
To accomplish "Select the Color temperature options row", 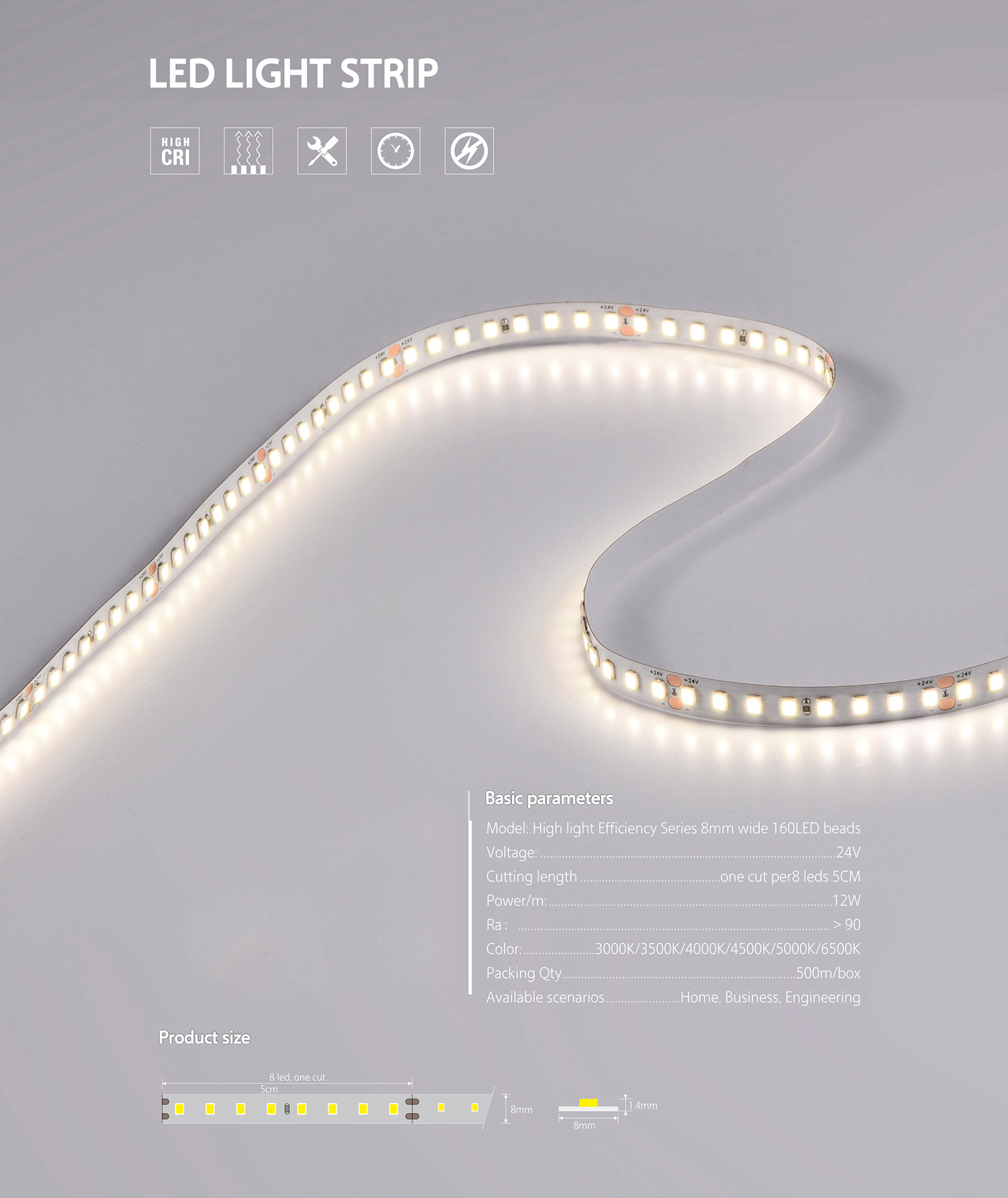I will click(673, 949).
